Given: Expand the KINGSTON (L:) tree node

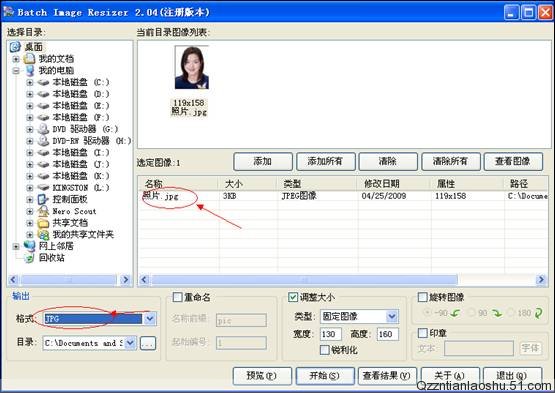Looking at the screenshot, I should pyautogui.click(x=30, y=188).
